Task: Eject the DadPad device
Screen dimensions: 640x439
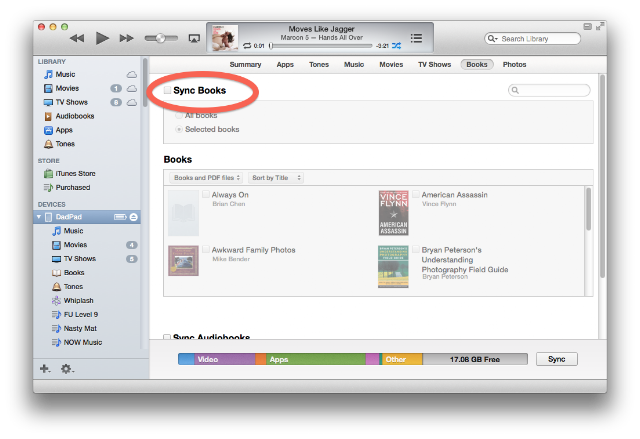Action: 133,217
